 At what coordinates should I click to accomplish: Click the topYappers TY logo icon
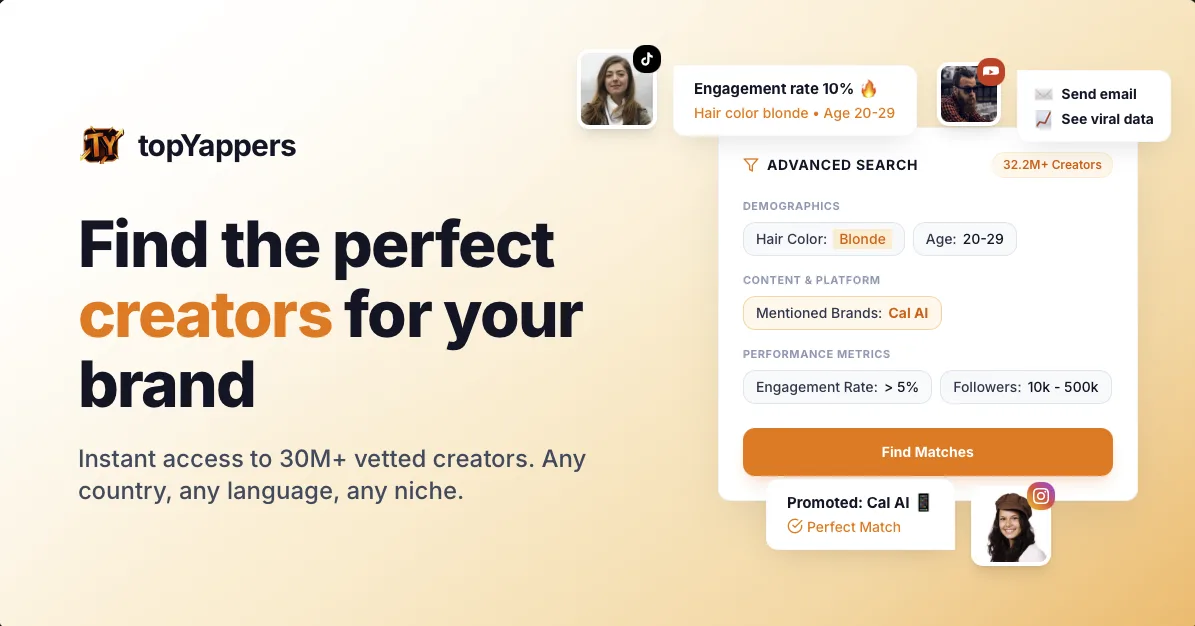[102, 145]
